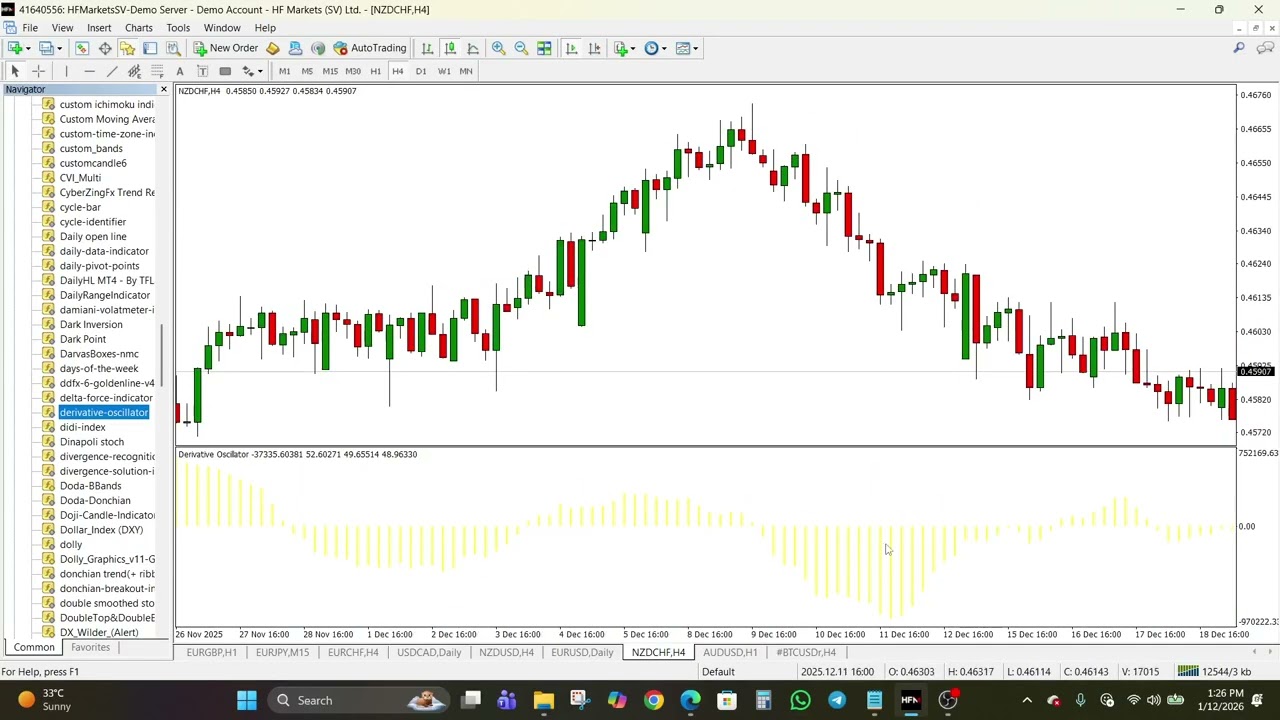
Task: Open the Profiles toolbar icon
Action: pyautogui.click(x=46, y=48)
